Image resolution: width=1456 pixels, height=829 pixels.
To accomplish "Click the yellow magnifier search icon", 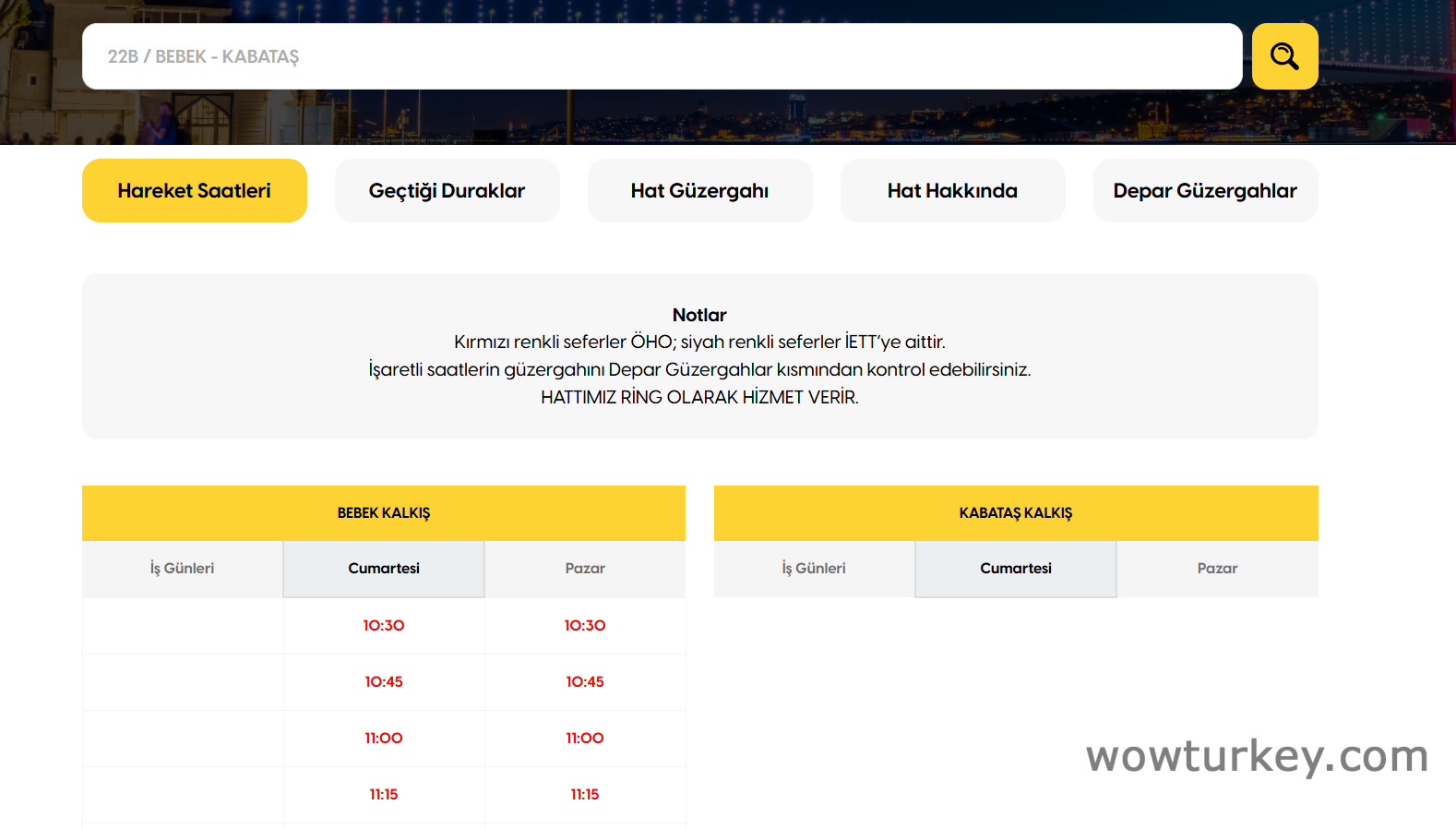I will click(1284, 56).
